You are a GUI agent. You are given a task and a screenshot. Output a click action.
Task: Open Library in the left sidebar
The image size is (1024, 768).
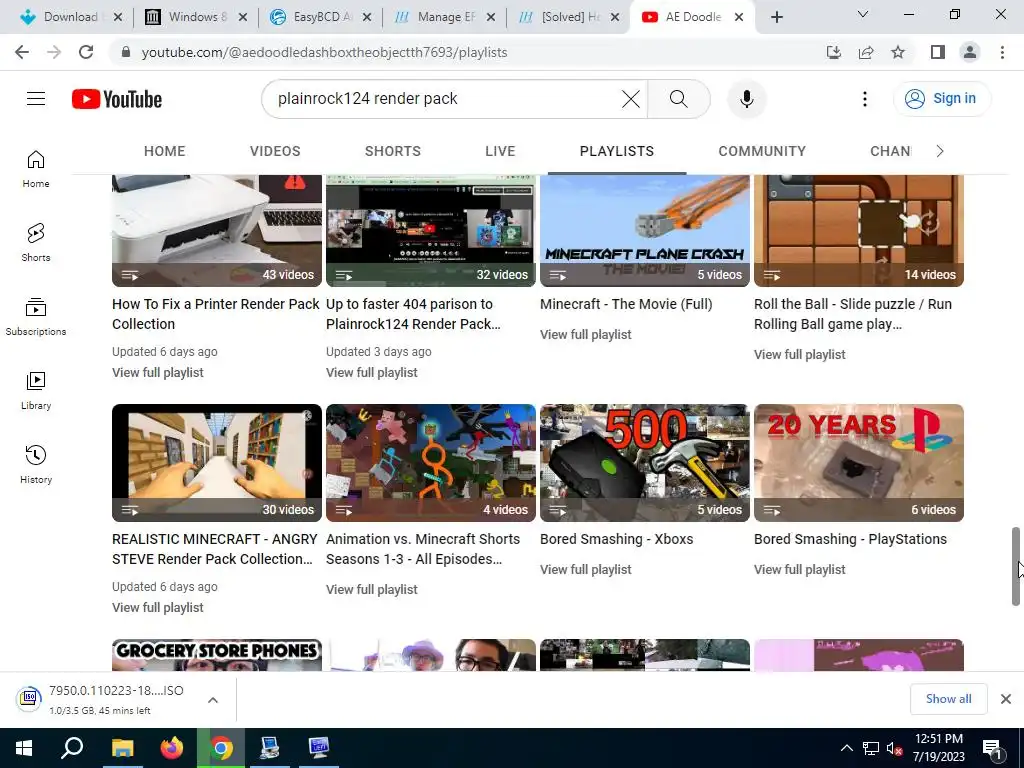click(x=36, y=391)
